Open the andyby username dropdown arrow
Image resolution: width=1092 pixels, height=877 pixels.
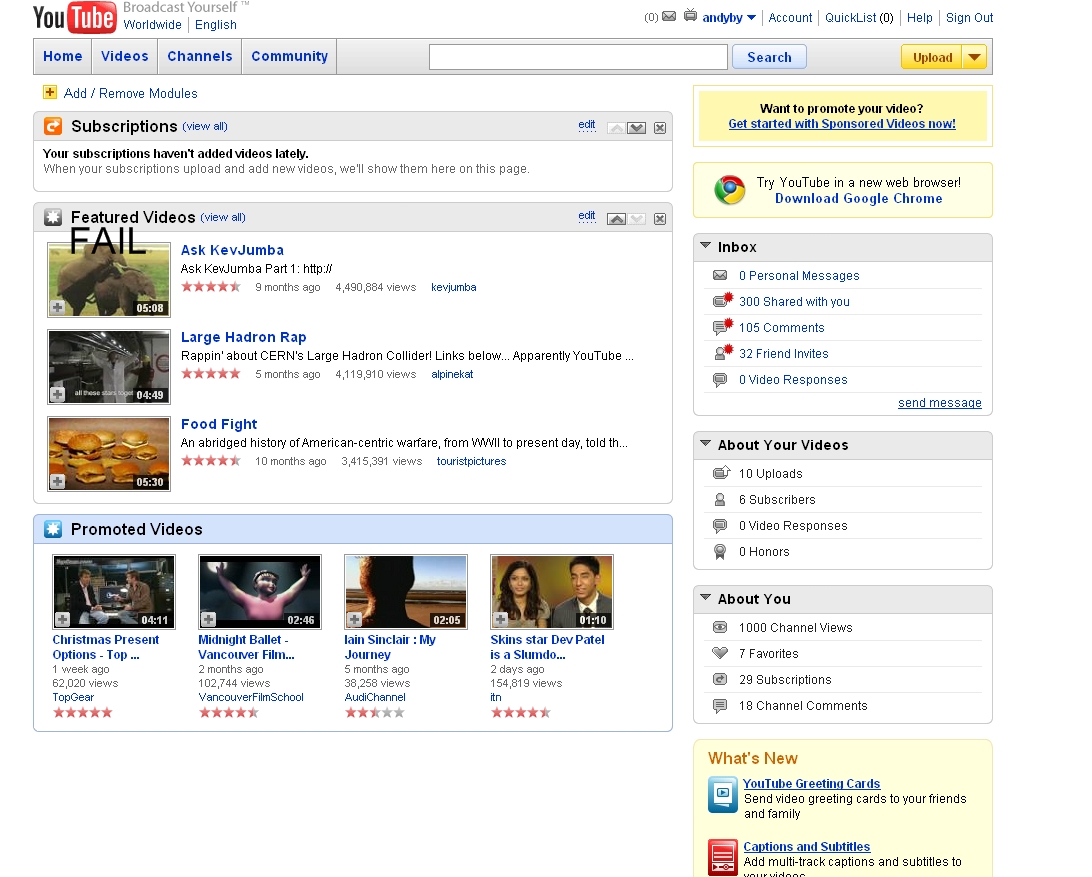(751, 18)
